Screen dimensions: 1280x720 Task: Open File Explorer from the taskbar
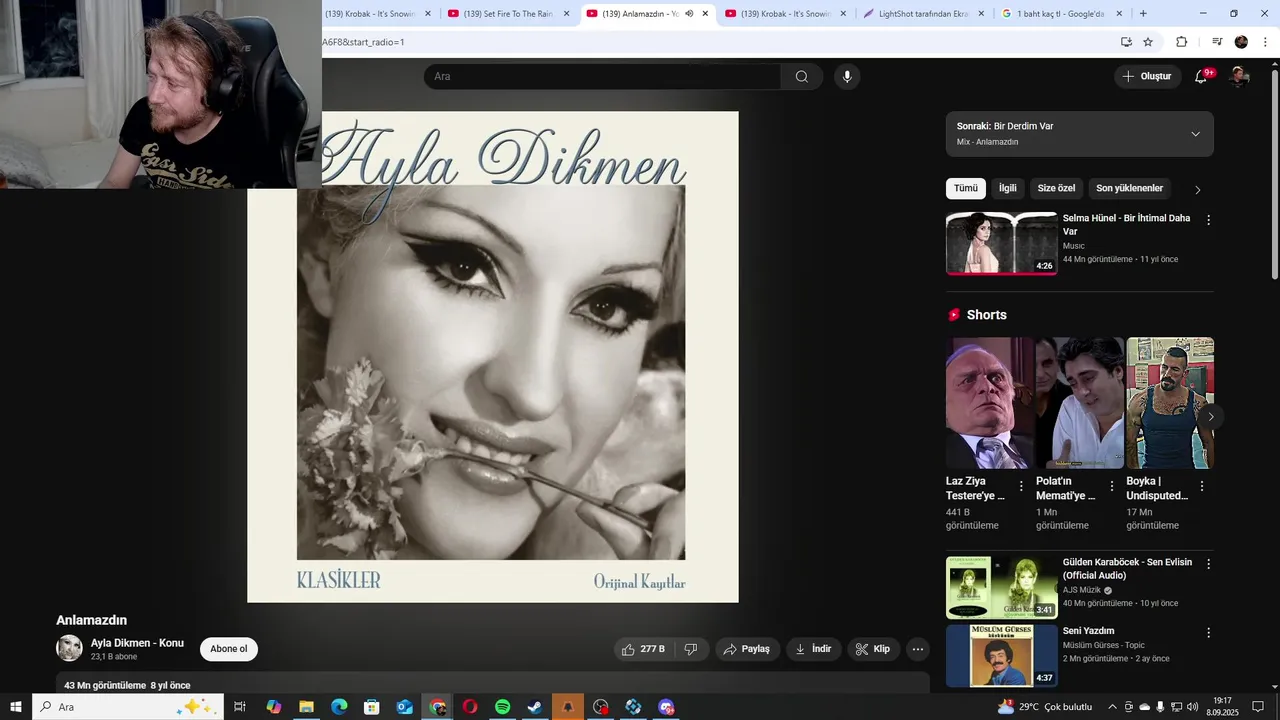point(306,707)
